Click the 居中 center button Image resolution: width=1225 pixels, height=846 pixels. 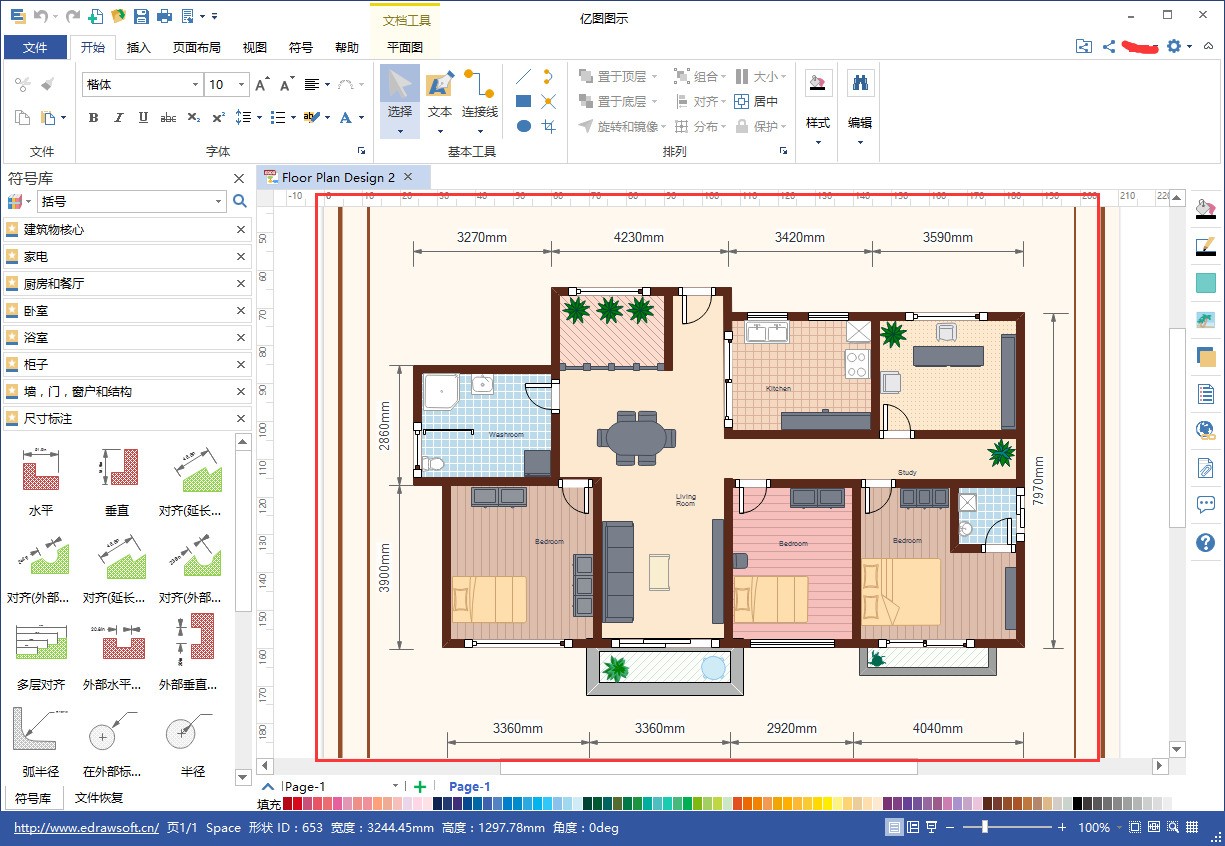click(756, 101)
